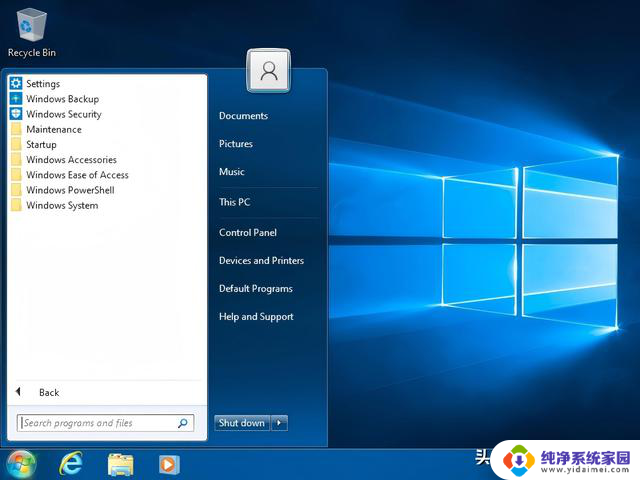The height and width of the screenshot is (480, 640).
Task: Click the Search programs and files box
Action: [105, 423]
